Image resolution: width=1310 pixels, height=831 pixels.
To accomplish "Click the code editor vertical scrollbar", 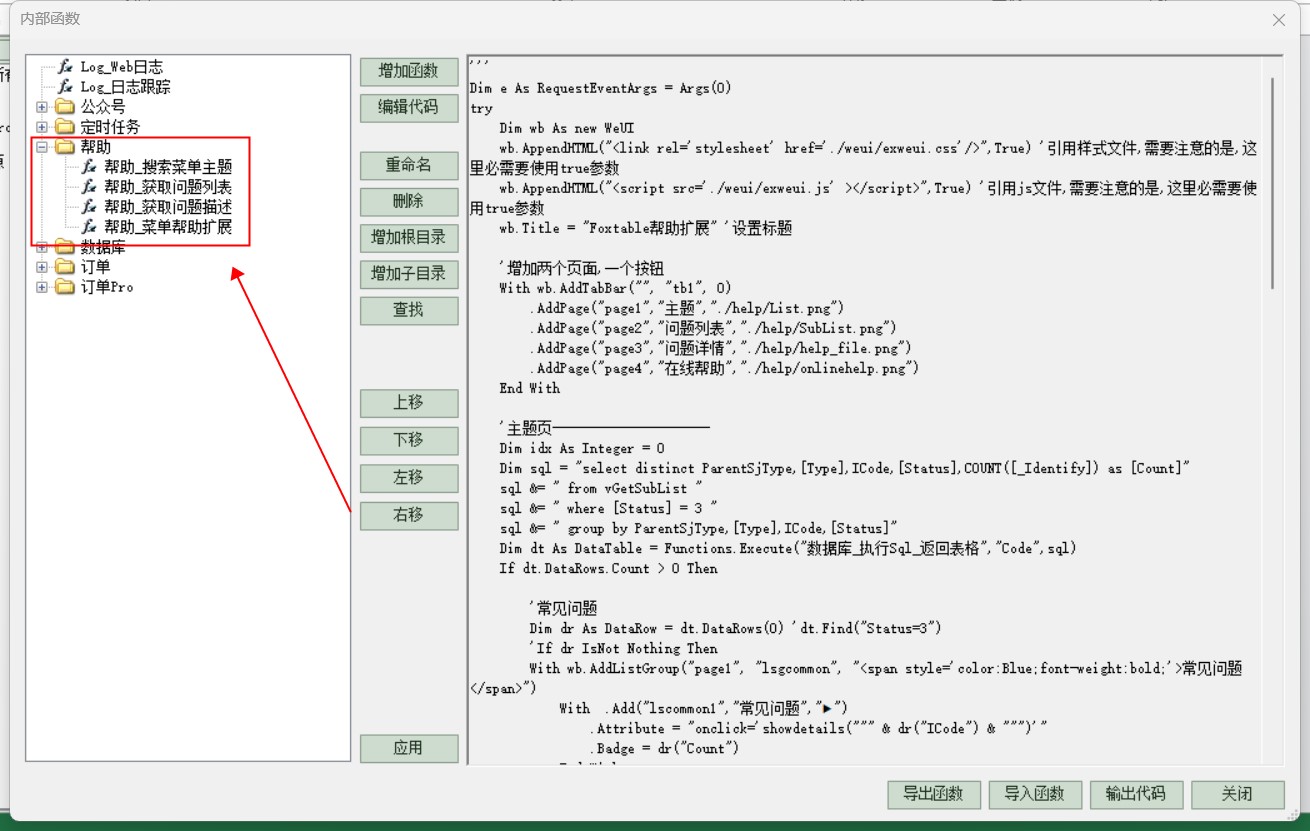I will (1273, 180).
